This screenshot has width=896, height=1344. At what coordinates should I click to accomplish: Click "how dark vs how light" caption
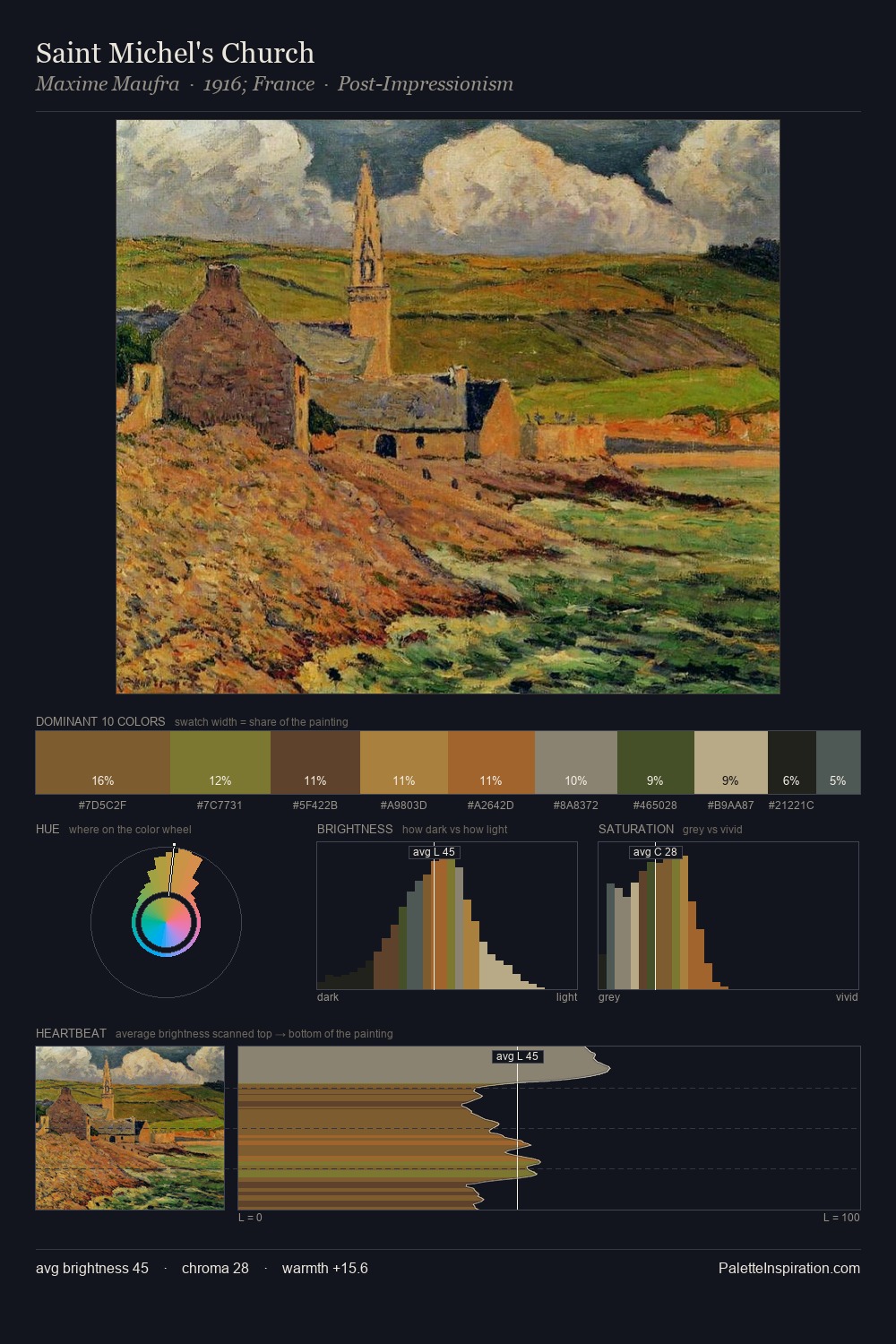click(x=455, y=830)
